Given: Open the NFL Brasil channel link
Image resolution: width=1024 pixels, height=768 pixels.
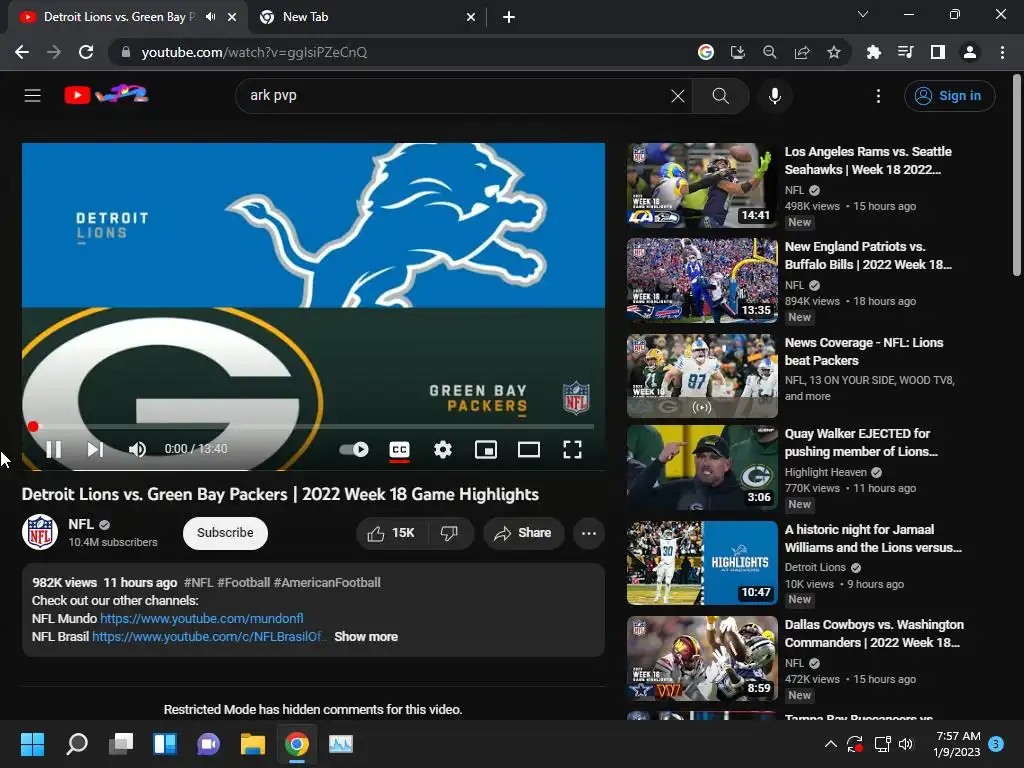Looking at the screenshot, I should (208, 637).
